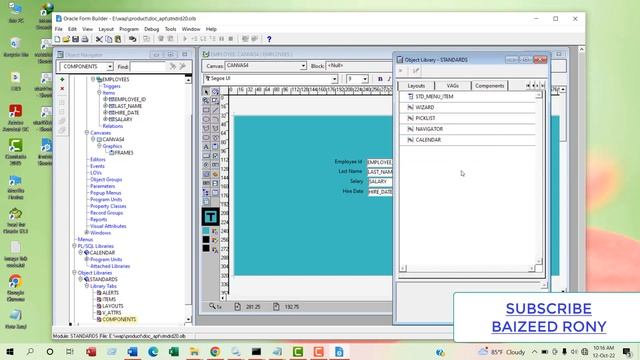Click the black line color swatch
Screen dimensions: 640x360
(206, 240)
